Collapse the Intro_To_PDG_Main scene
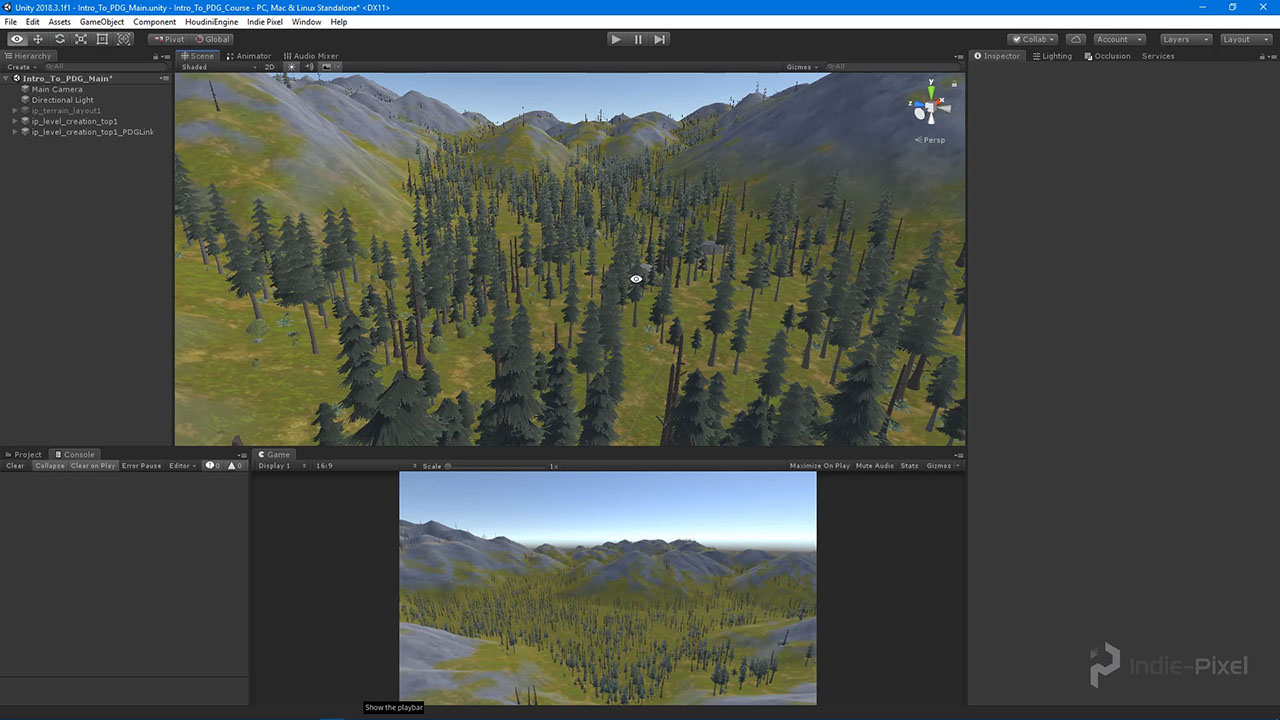Image resolution: width=1280 pixels, height=720 pixels. [7, 78]
